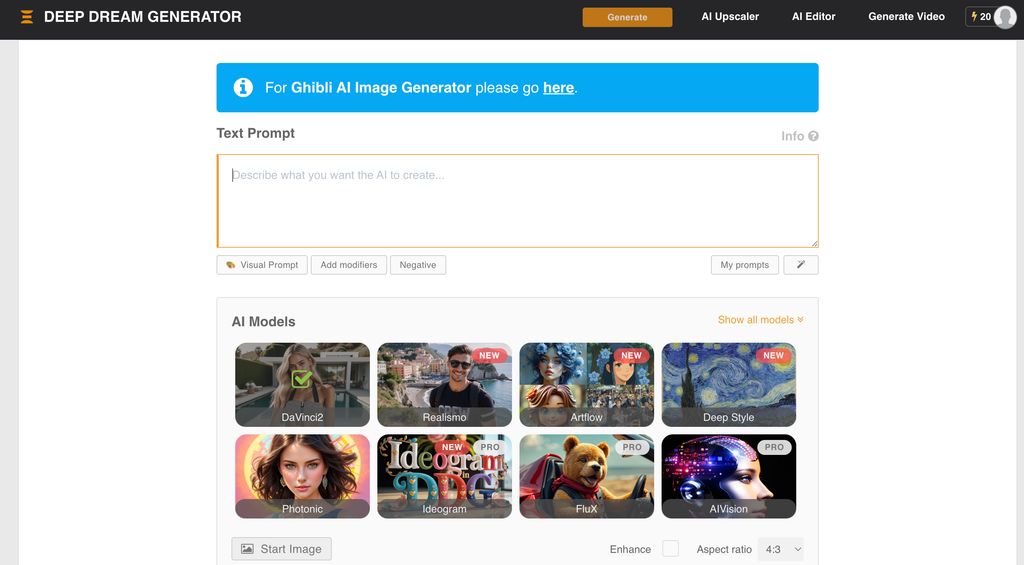The height and width of the screenshot is (565, 1024).
Task: Click the orange Generate button
Action: click(x=627, y=17)
